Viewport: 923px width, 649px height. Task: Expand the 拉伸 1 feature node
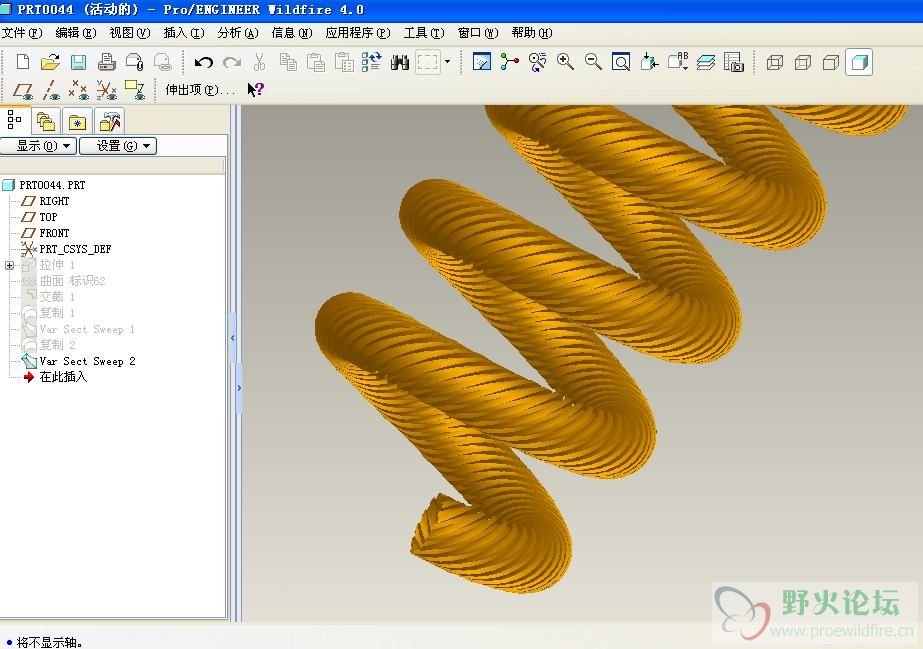click(9, 265)
